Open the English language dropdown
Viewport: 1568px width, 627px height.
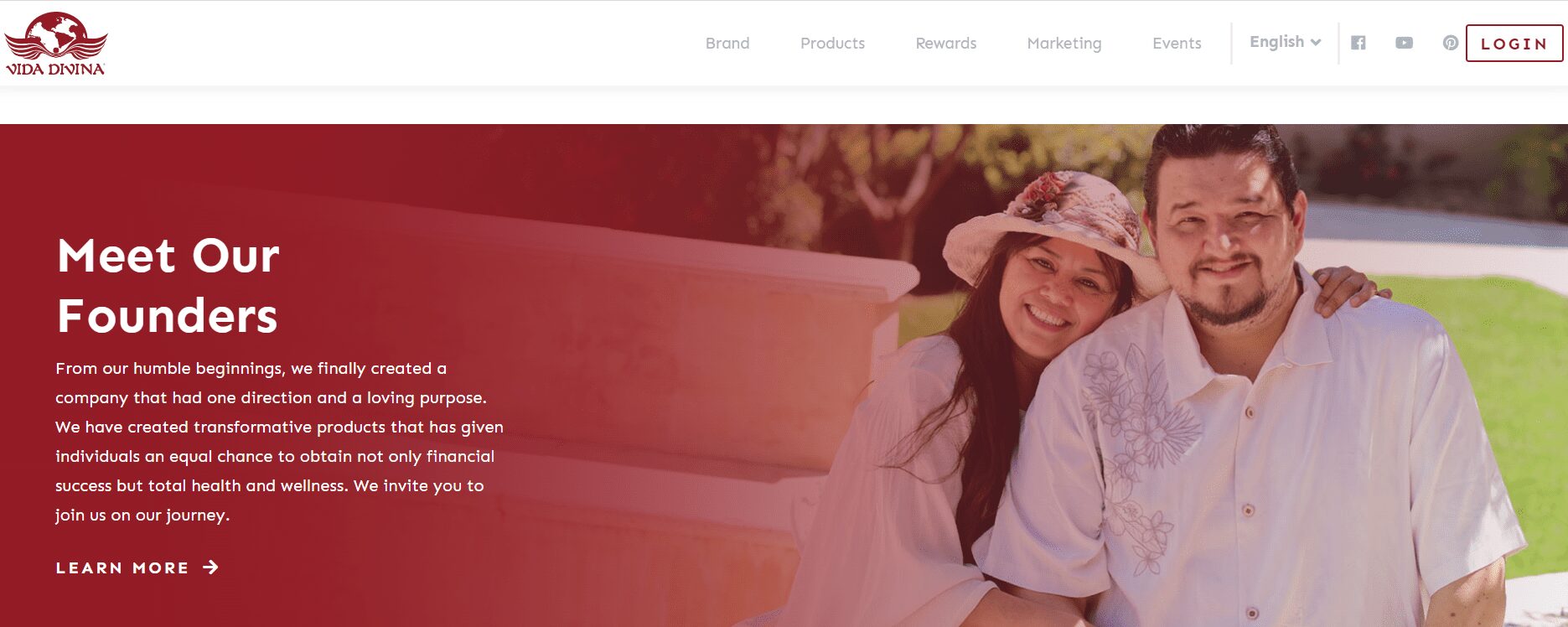(x=1286, y=42)
